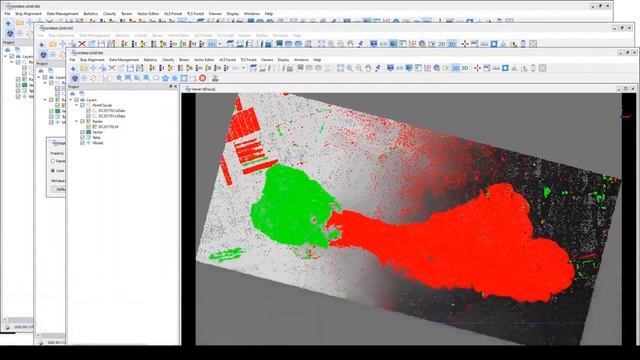Toggle the Raster group checkbox

coord(82,122)
